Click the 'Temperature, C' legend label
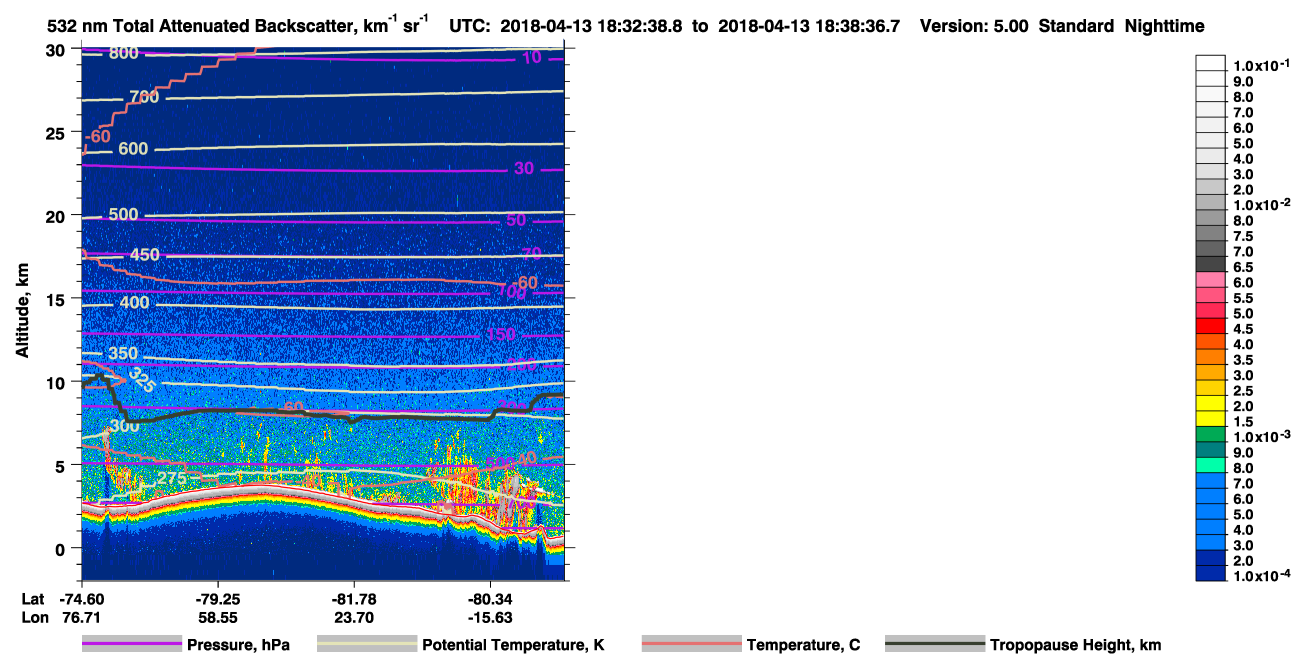Image resolution: width=1300 pixels, height=667 pixels. (803, 645)
